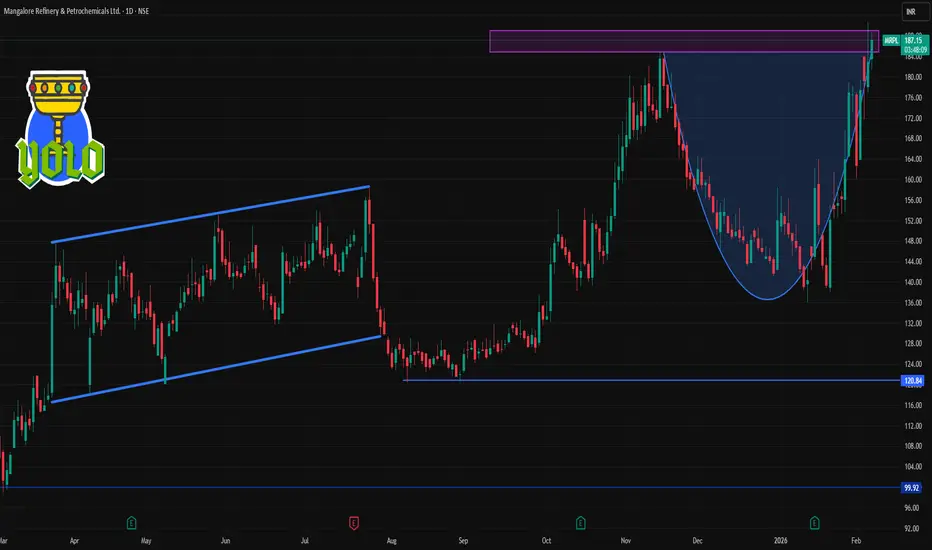Click the Feb label on the time axis
Viewport: 932px width, 550px height.
point(856,541)
